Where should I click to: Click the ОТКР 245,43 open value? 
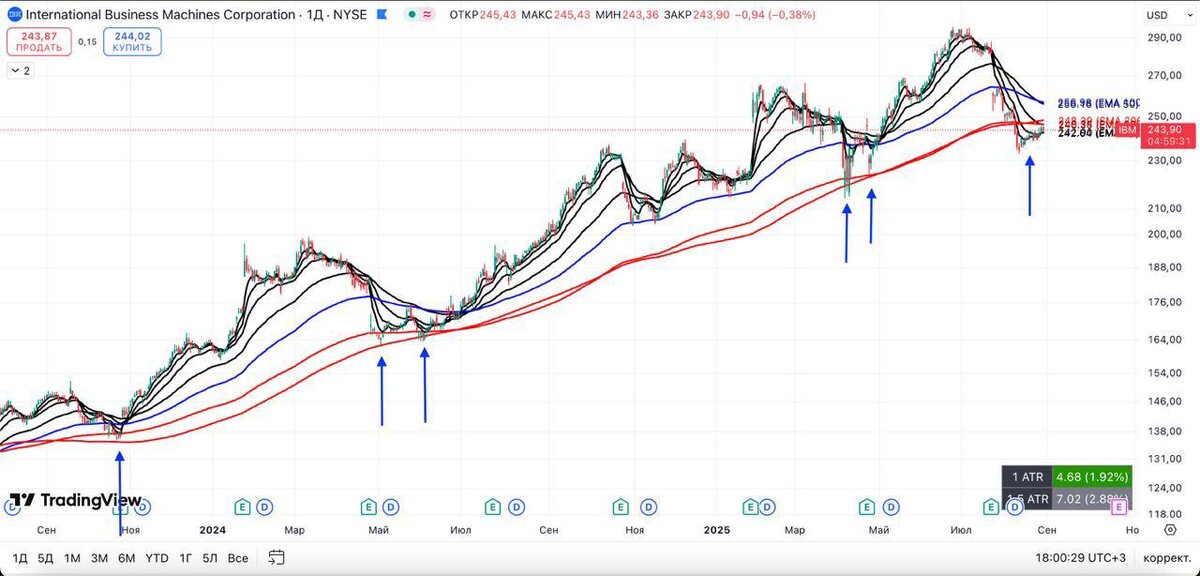click(483, 15)
